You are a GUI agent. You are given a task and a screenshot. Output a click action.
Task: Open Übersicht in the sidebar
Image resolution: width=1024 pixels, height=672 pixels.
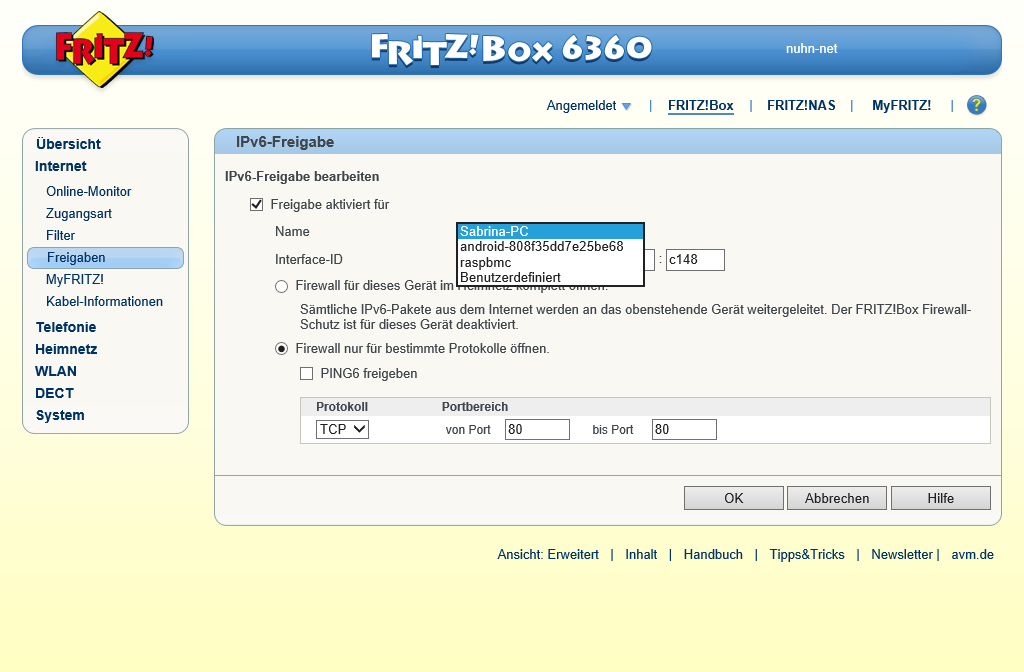coord(68,144)
